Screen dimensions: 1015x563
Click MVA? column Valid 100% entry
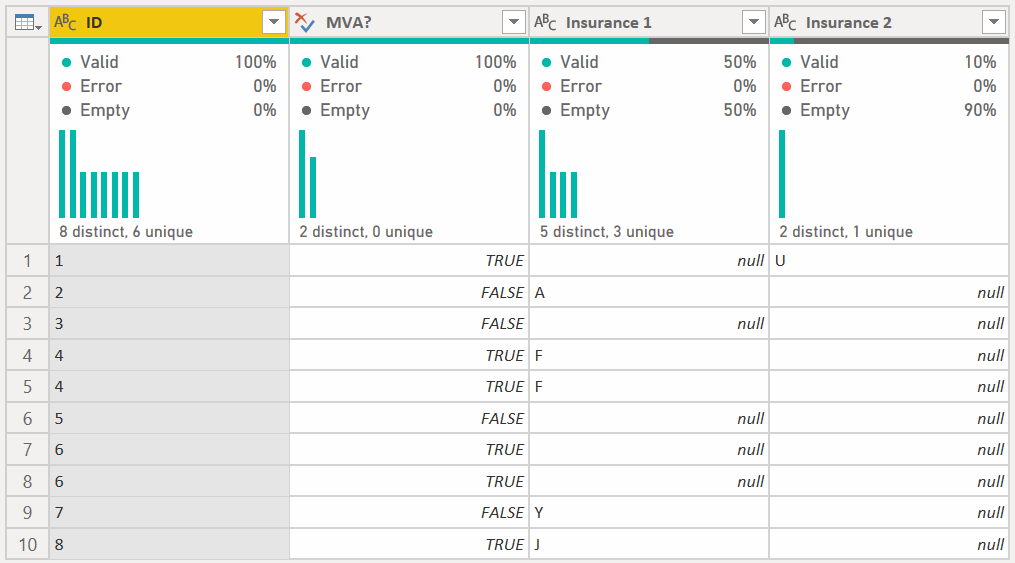409,62
